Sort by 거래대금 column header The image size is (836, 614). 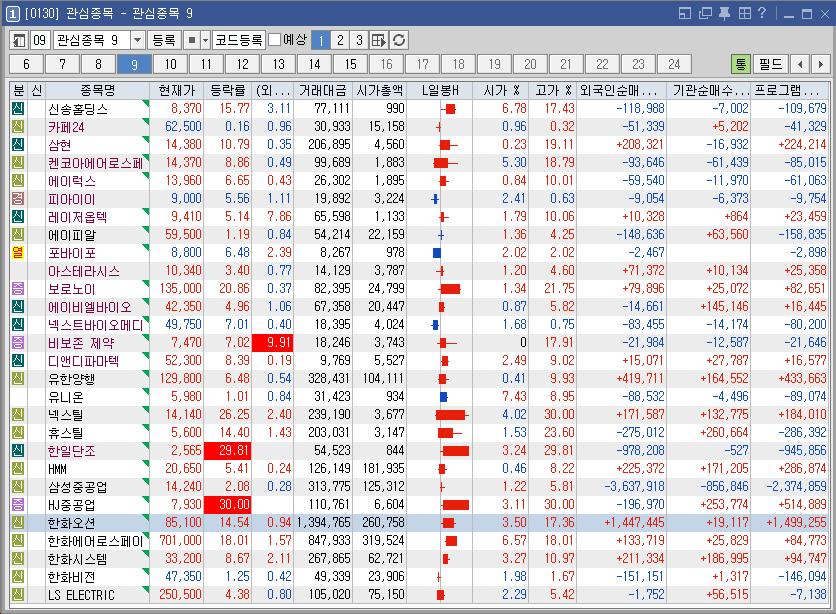(323, 90)
